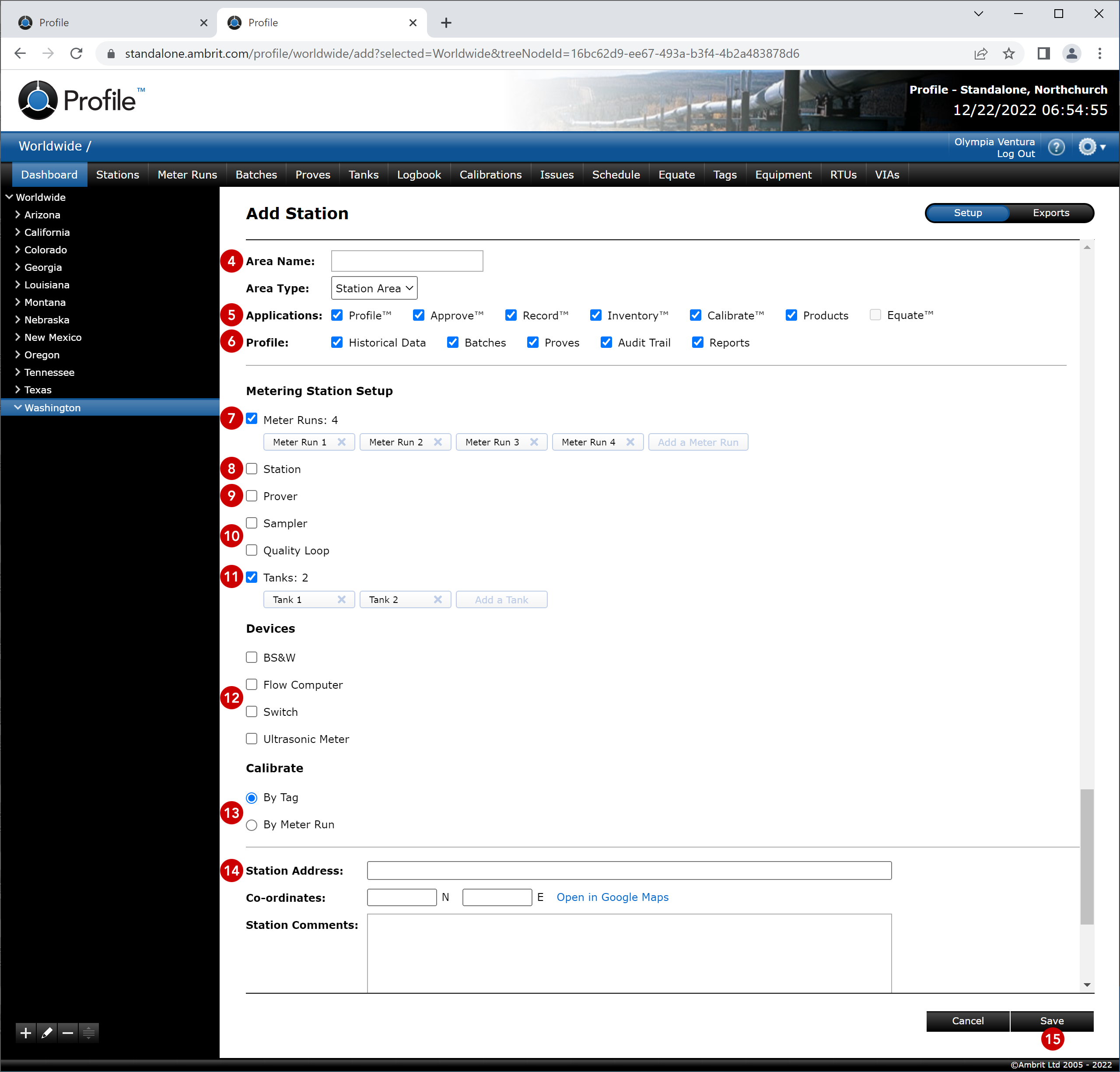
Task: Cancel adding the station
Action: click(x=967, y=1020)
